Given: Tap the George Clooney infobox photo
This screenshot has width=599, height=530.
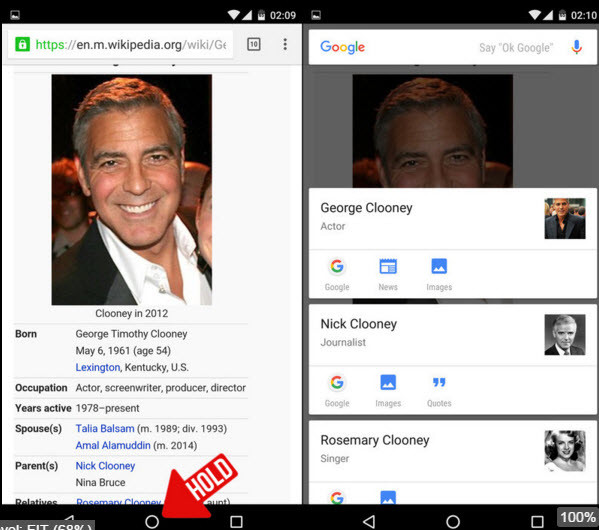Looking at the screenshot, I should [x=132, y=190].
